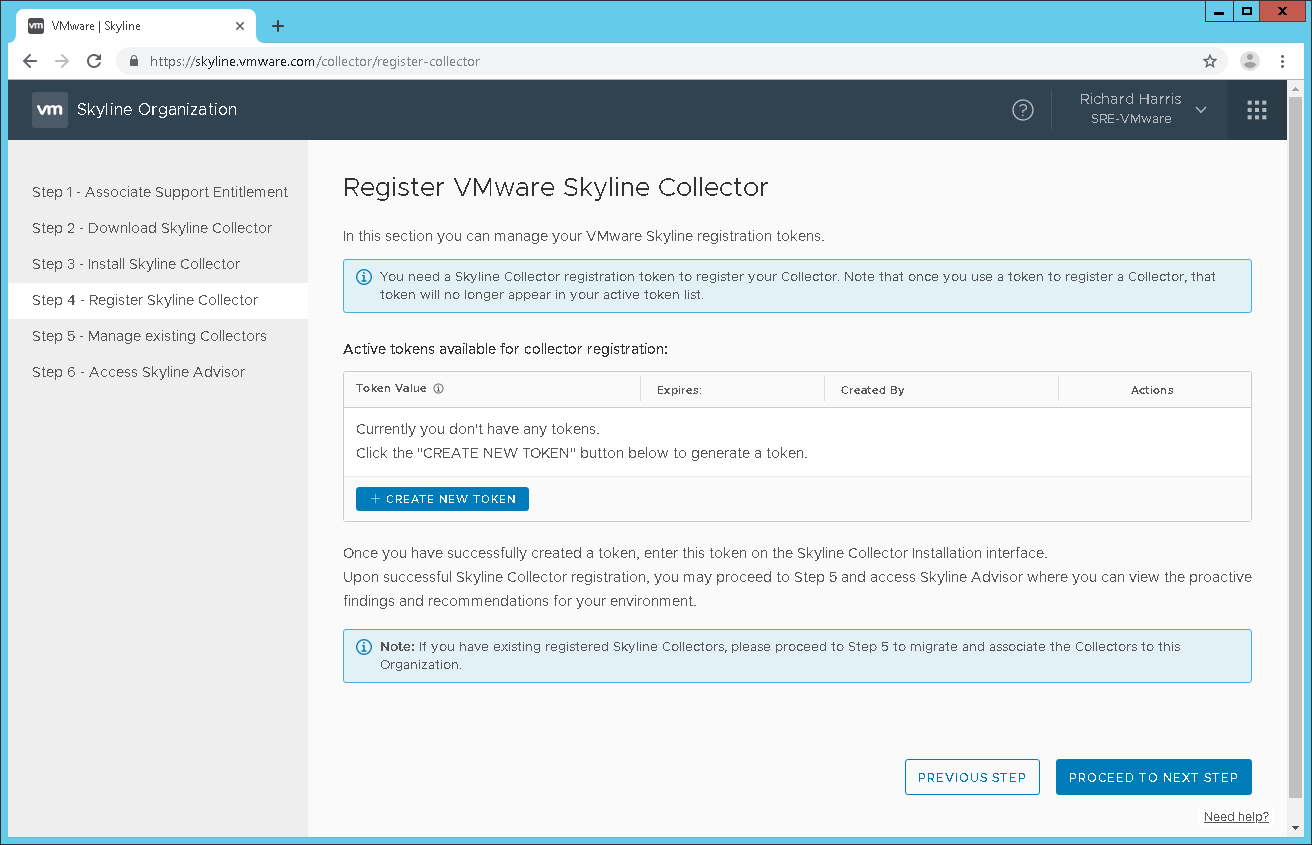Viewport: 1312px width, 845px height.
Task: Click 'Currently you don't have any tokens.' text
Action: tap(478, 429)
